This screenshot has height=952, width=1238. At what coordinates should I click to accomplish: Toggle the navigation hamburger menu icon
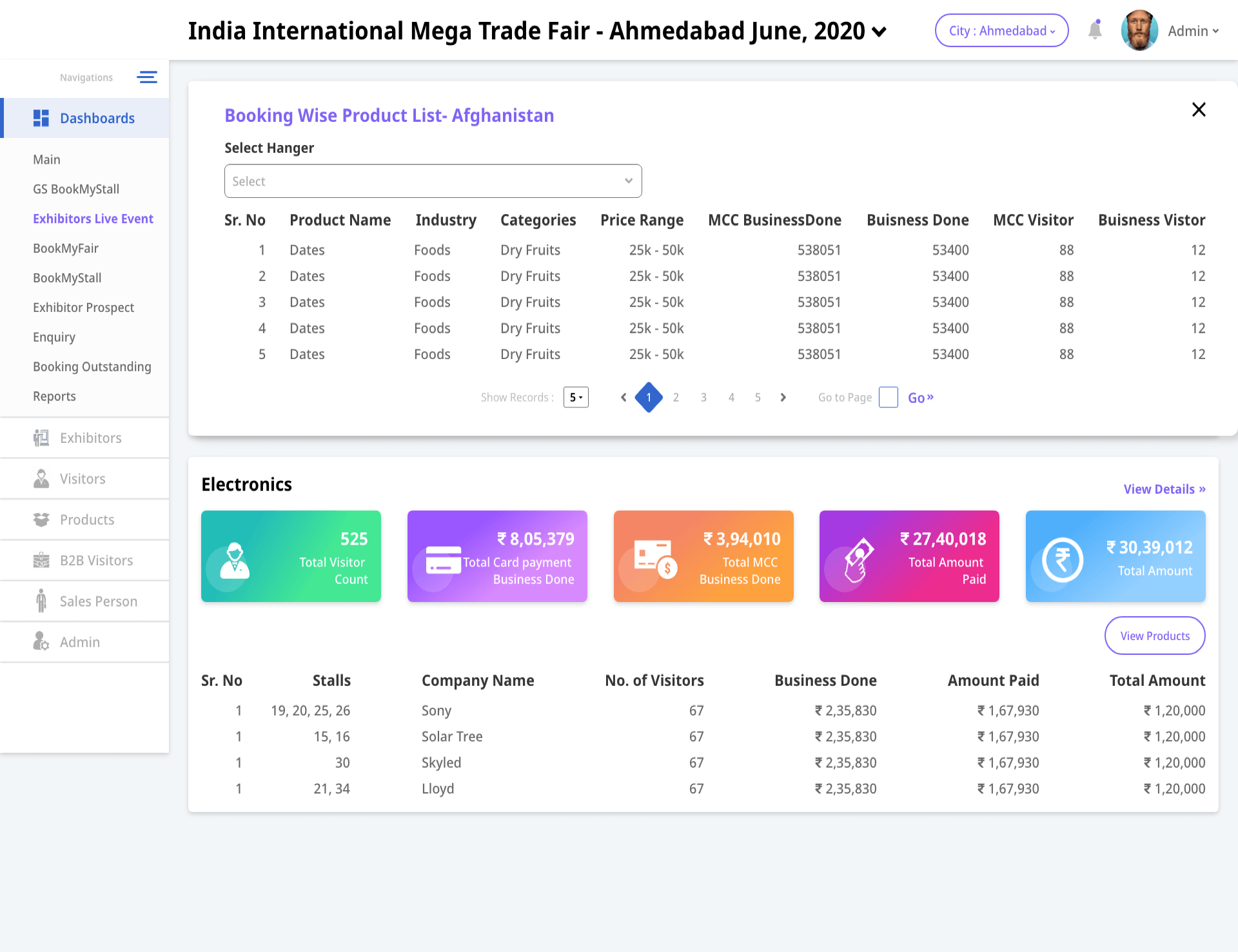(147, 77)
